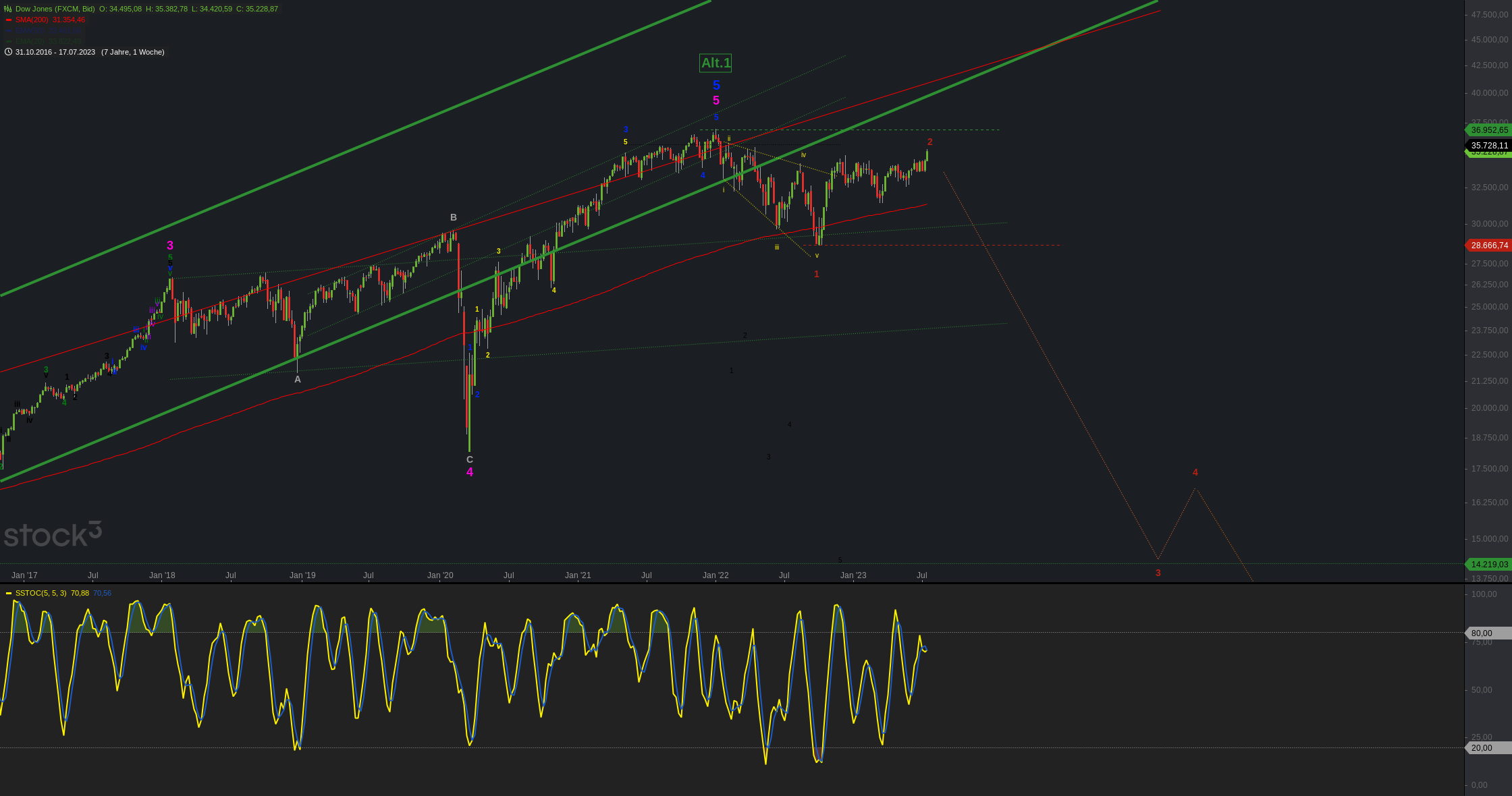Click the blue 70,56 stochastic value
1512x796 pixels.
pyautogui.click(x=102, y=593)
